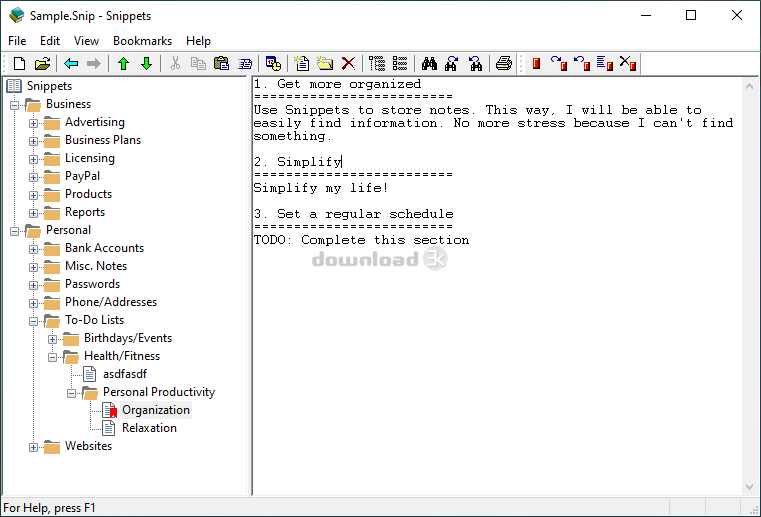Click the 'TODO: Complete this section' line
The height and width of the screenshot is (517, 761).
[x=362, y=240]
